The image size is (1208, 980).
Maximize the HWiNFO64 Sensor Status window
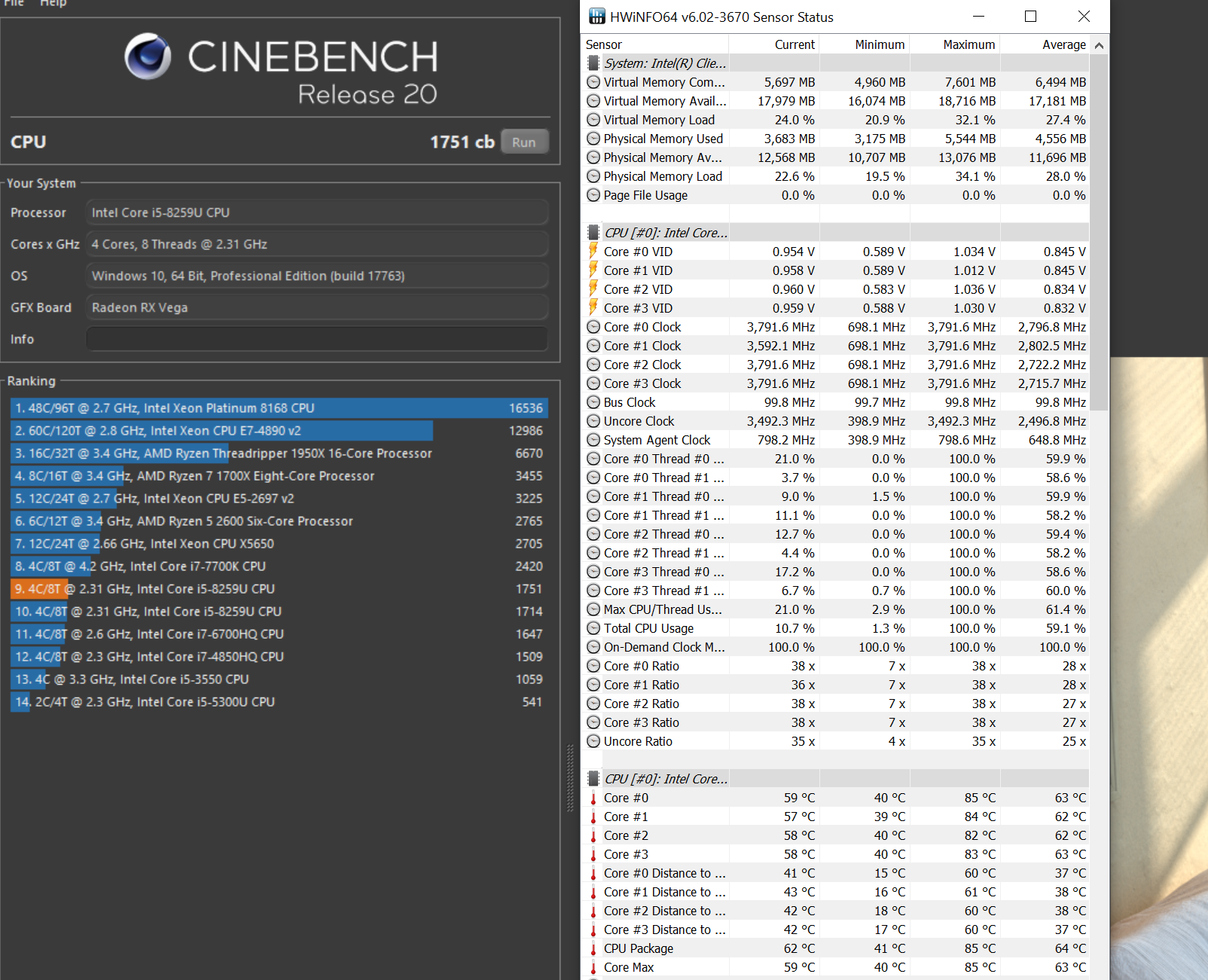(x=1030, y=17)
